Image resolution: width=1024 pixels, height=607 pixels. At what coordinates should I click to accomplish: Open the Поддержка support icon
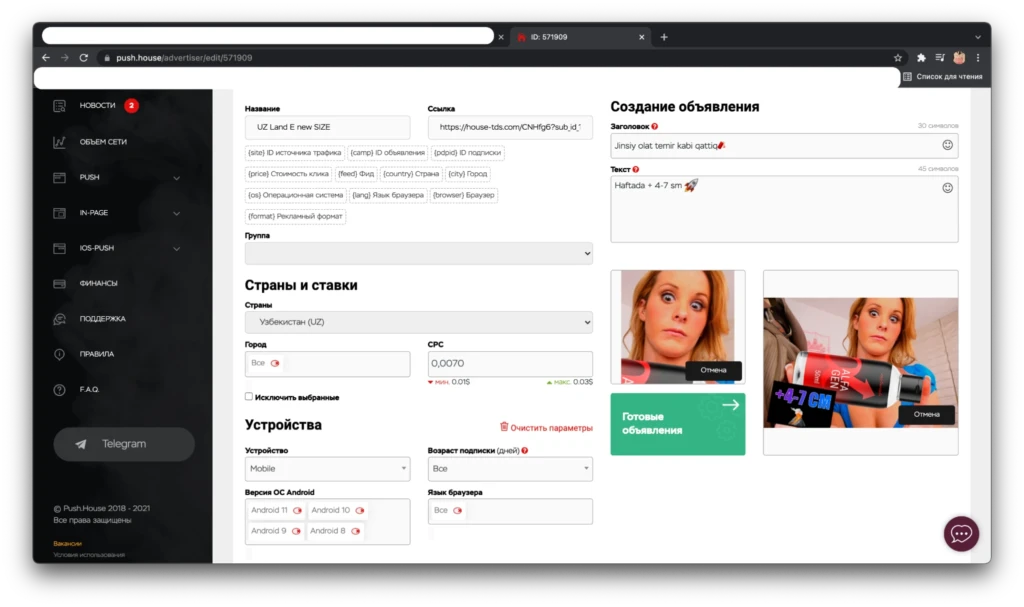point(59,319)
